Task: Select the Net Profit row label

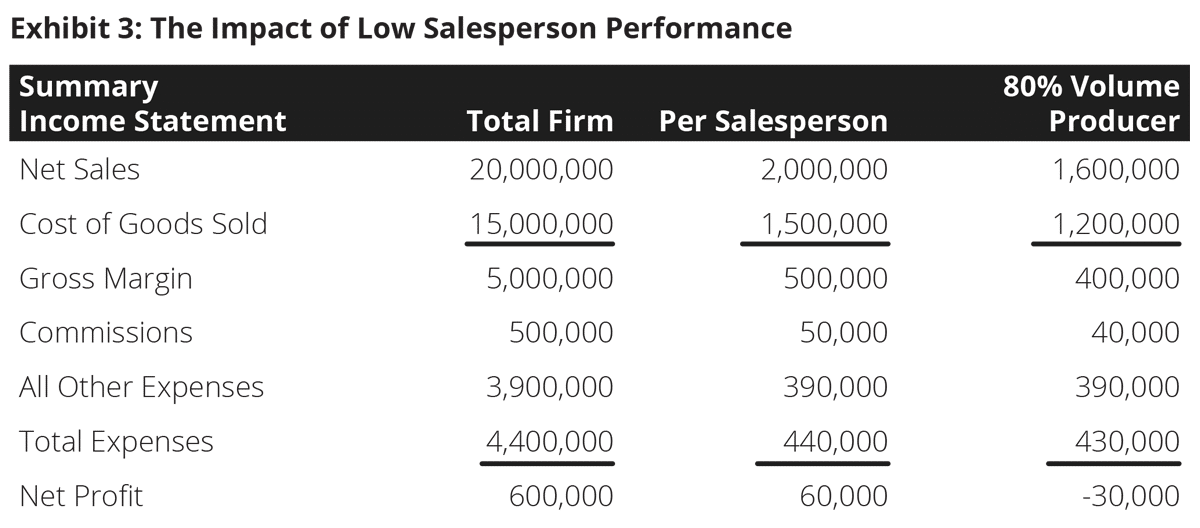Action: (x=81, y=495)
